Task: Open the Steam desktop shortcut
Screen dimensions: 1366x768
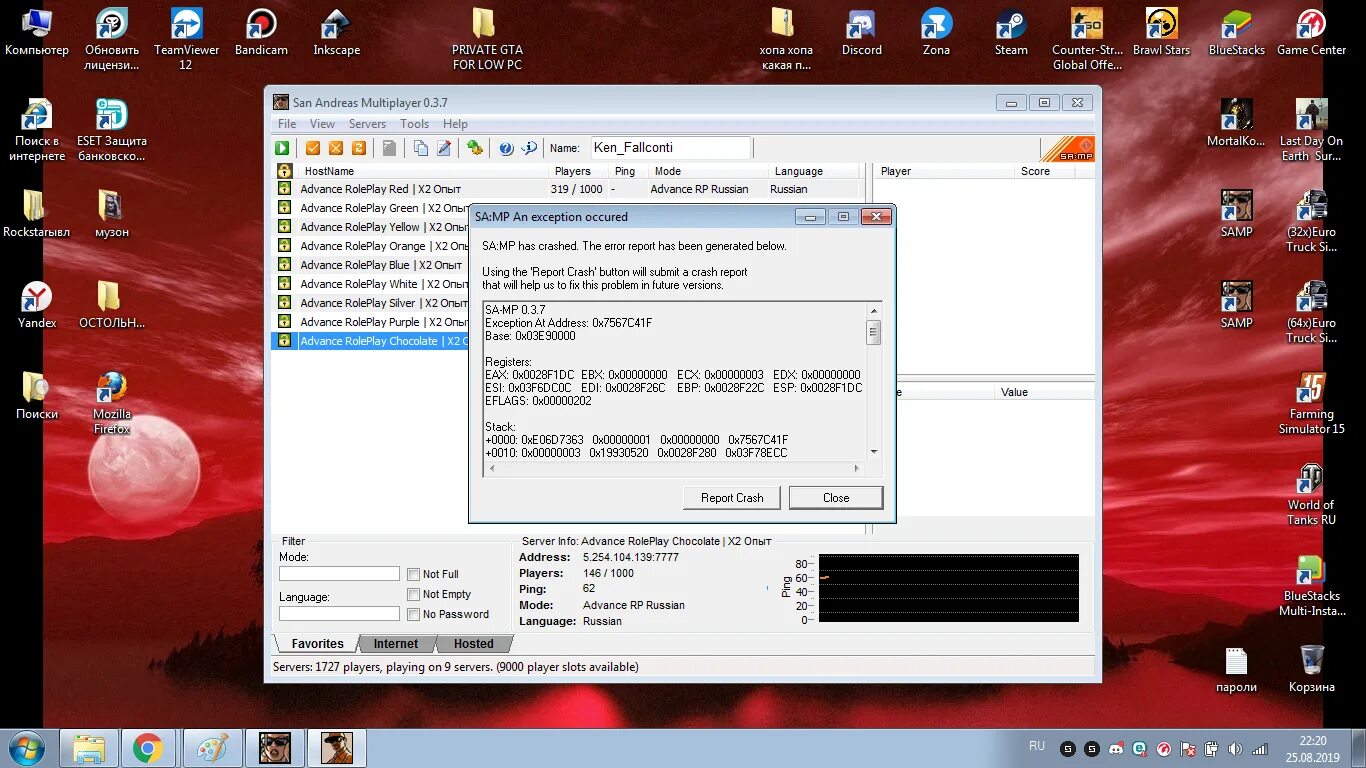Action: tap(1011, 31)
